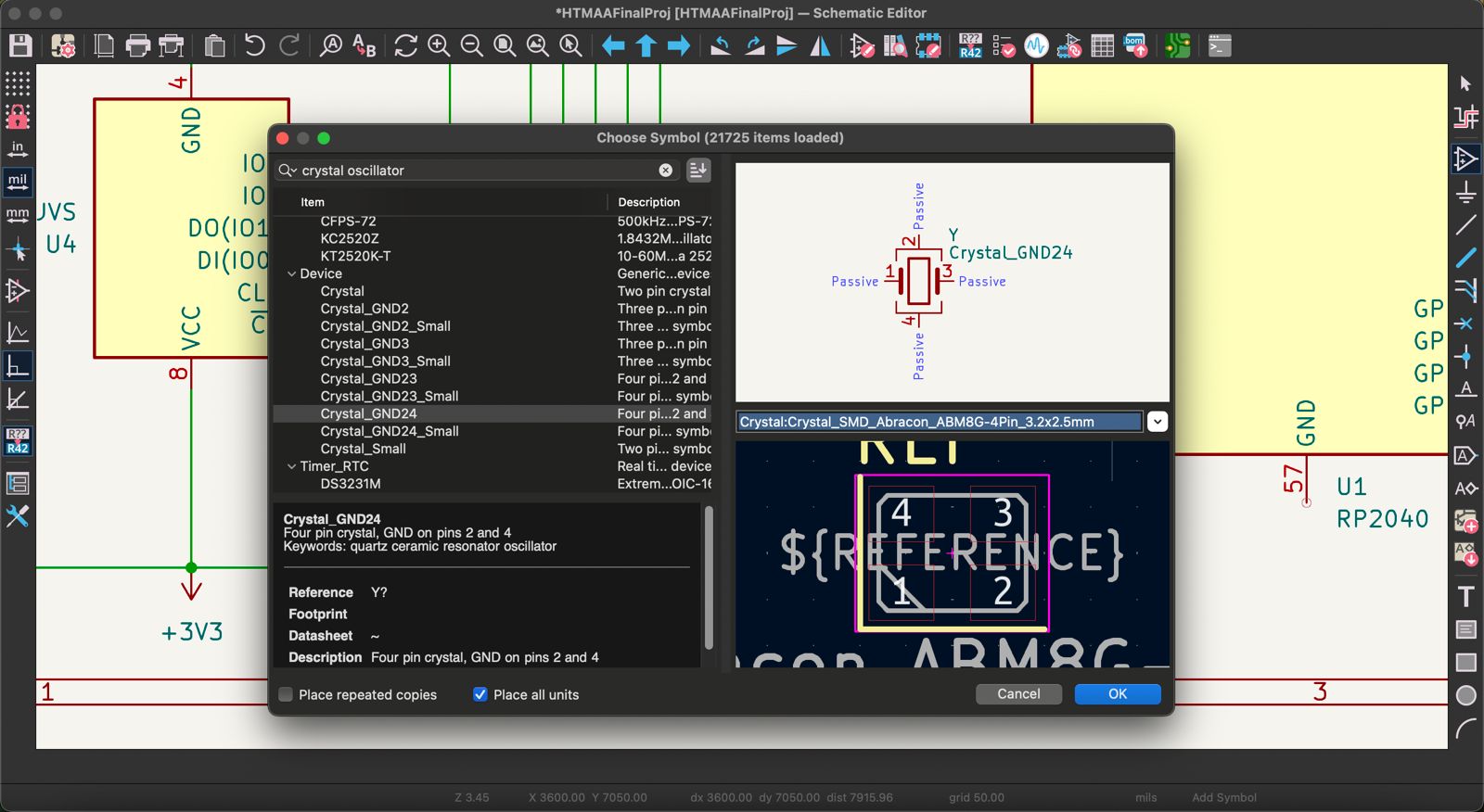This screenshot has width=1484, height=812.
Task: Select Crystal_GND24_Small from the list
Action: click(x=390, y=431)
